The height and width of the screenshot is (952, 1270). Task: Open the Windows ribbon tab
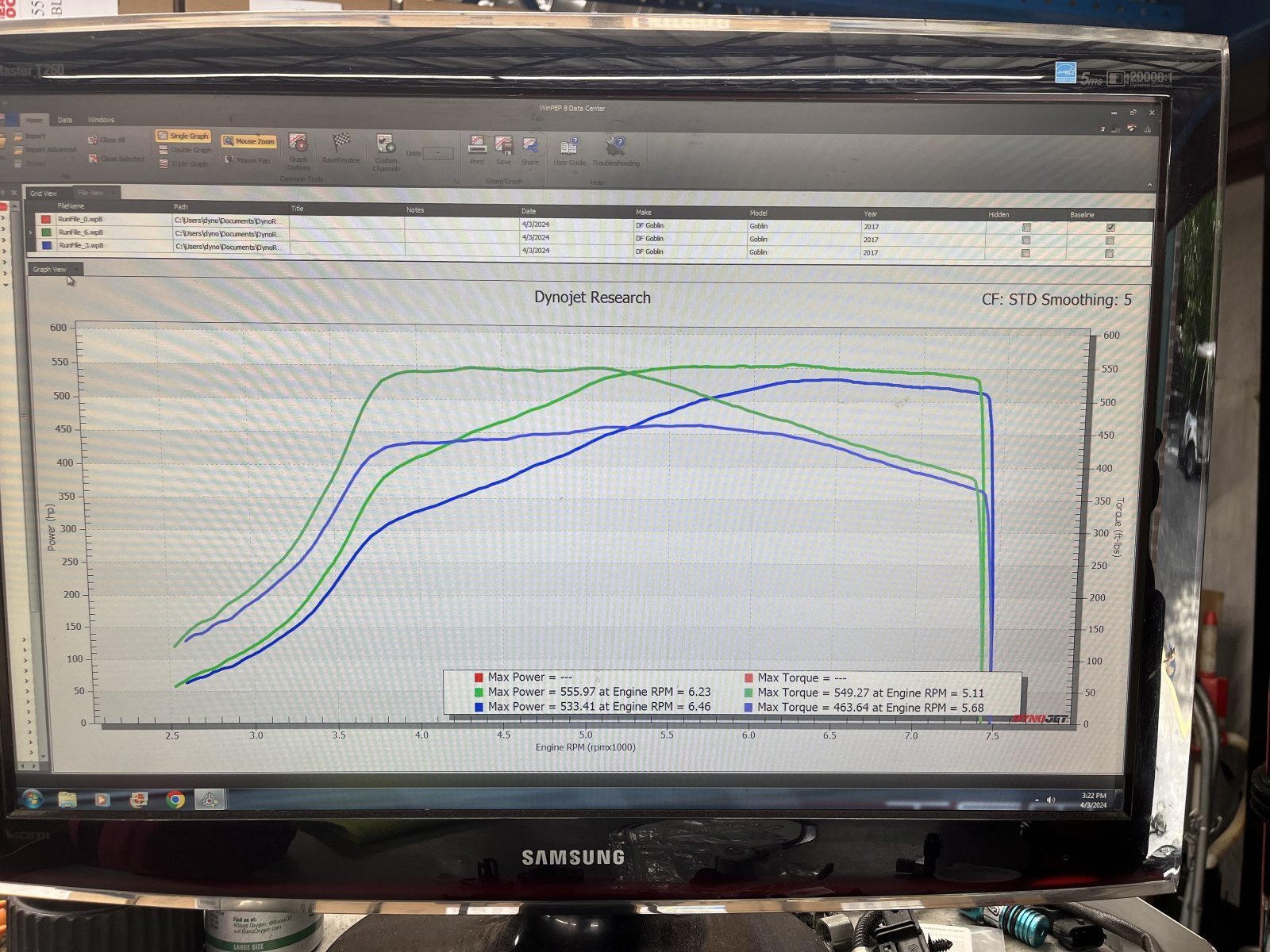101,120
